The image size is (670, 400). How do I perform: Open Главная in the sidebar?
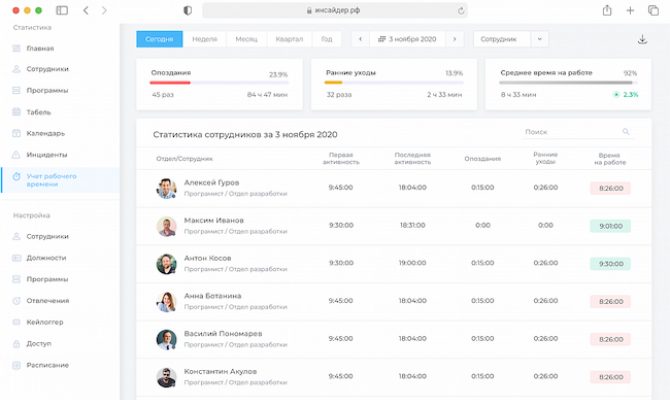tap(41, 48)
